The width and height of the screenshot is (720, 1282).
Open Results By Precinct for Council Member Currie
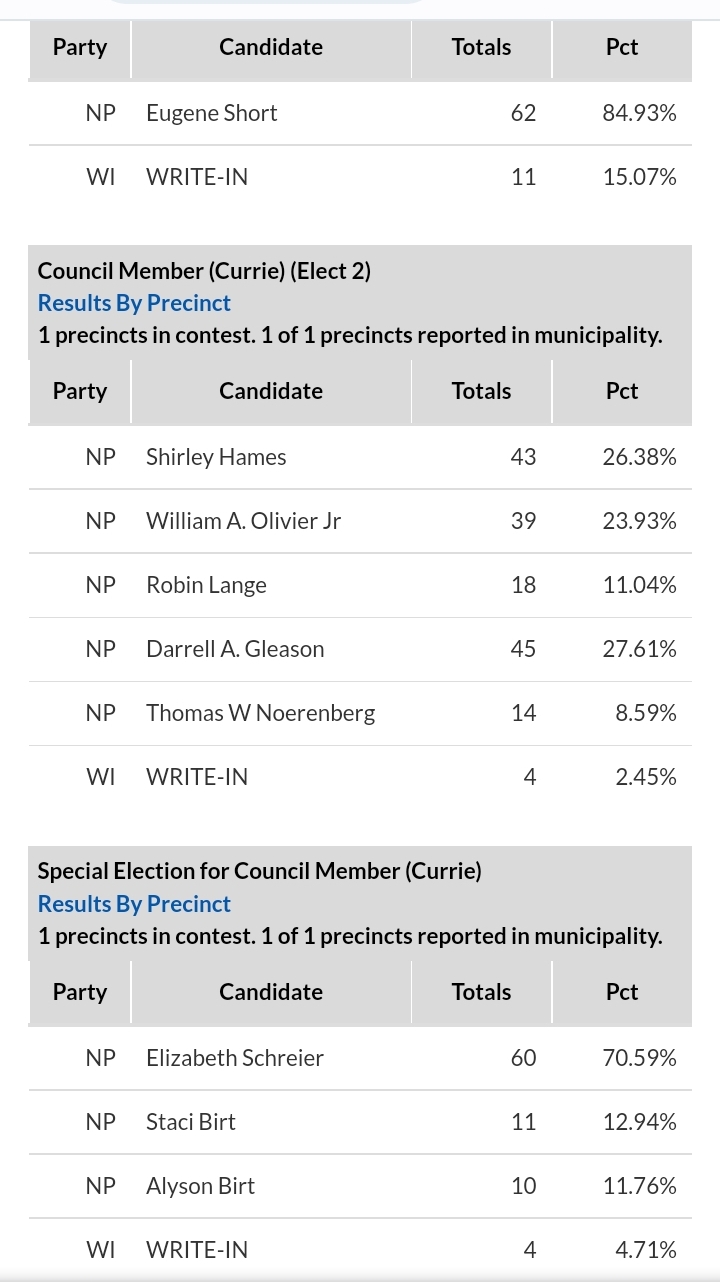(134, 302)
